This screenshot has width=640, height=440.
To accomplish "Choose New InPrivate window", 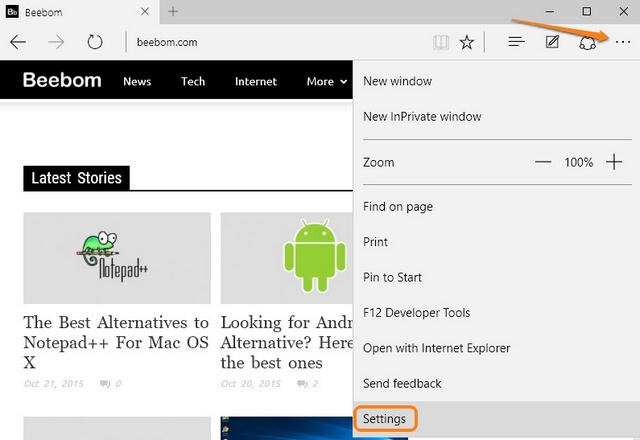I will [422, 116].
